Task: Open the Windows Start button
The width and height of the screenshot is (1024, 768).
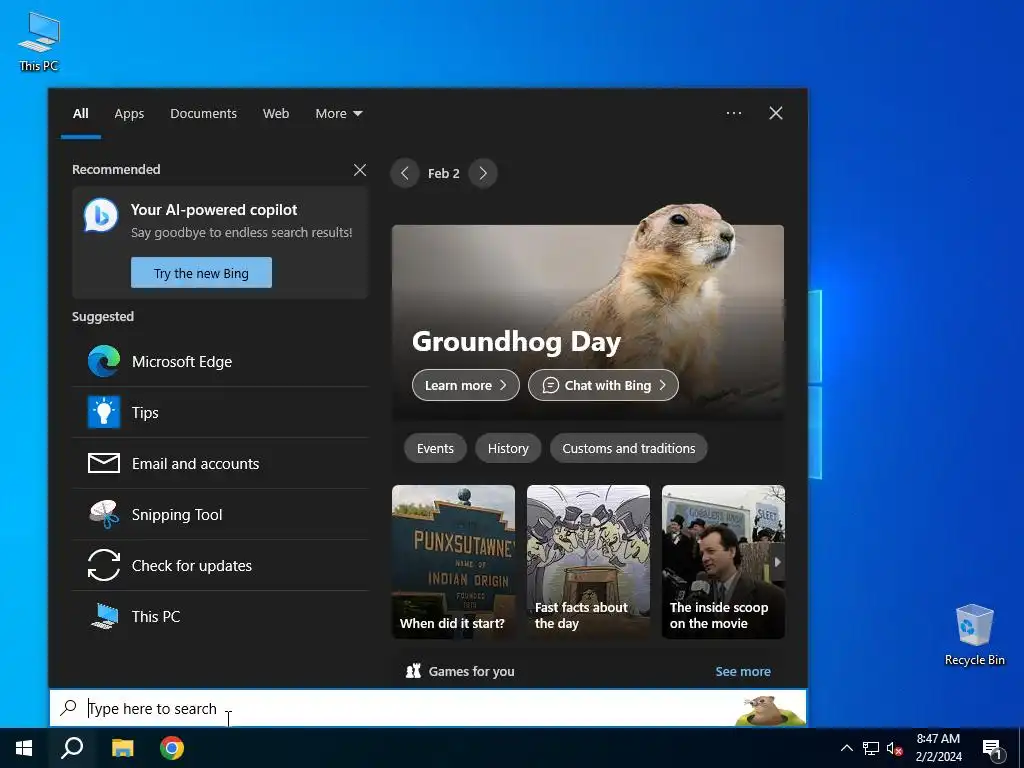Action: 24,748
